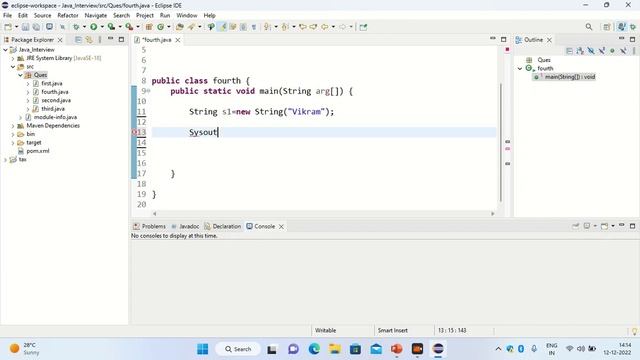Toggle Link with Editor in Package Explorer

coord(89,40)
